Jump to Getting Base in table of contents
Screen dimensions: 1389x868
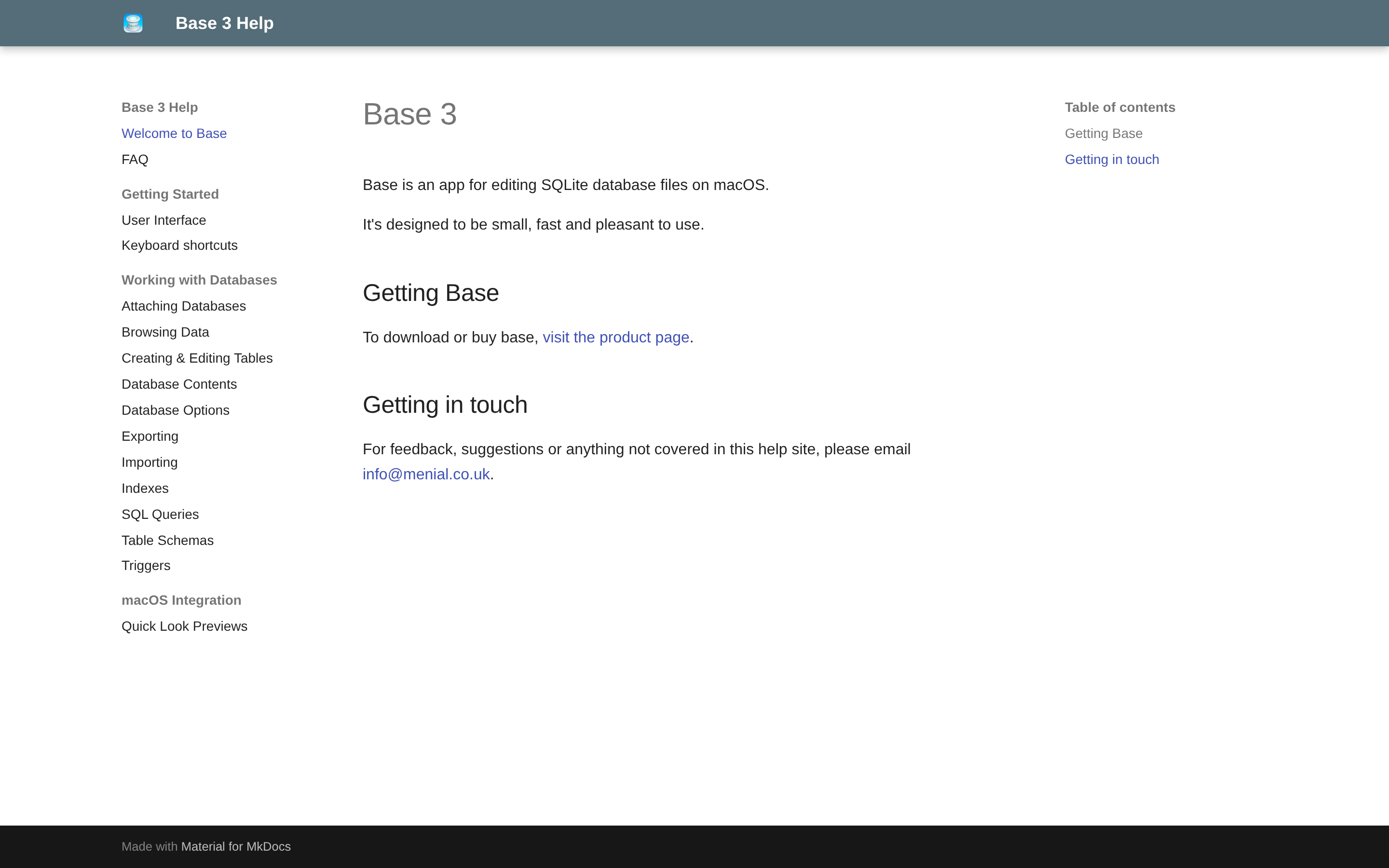1103,133
